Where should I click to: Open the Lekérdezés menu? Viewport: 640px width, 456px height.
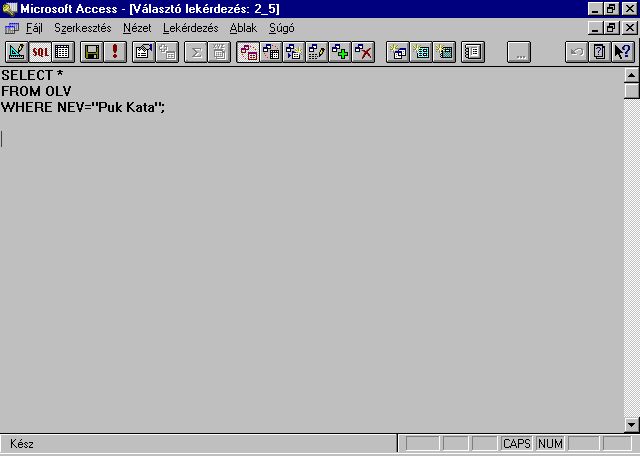[191, 28]
